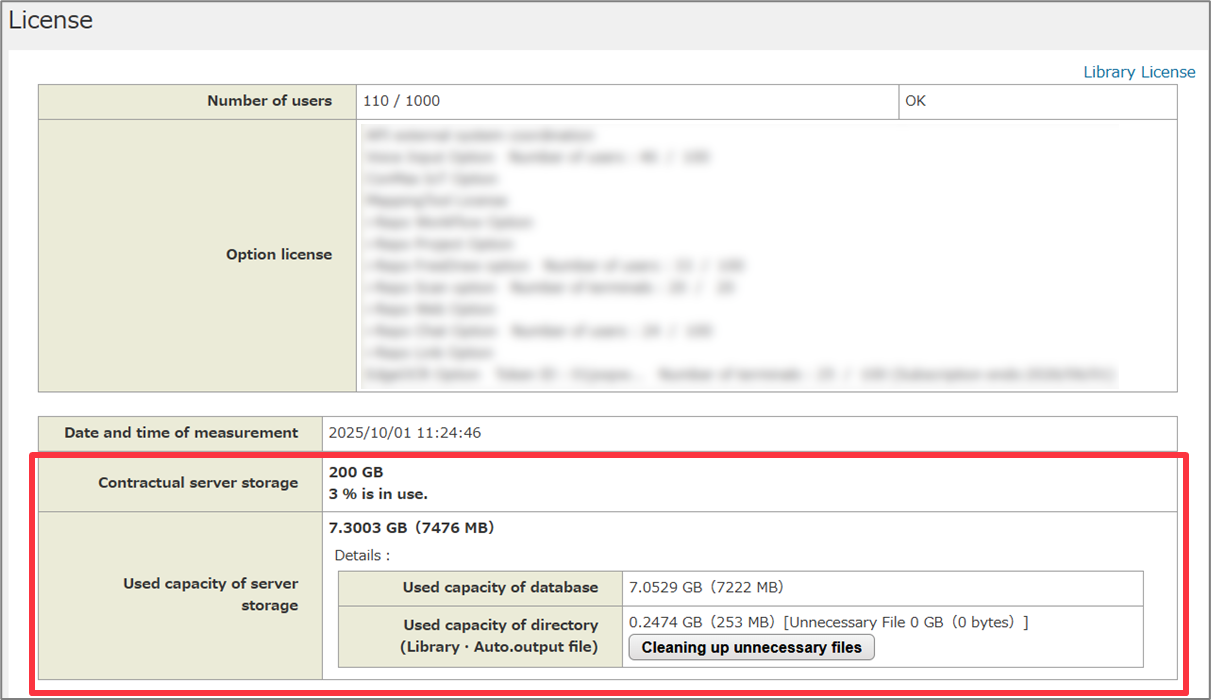Open the Library License link
The width and height of the screenshot is (1211, 700).
click(1139, 72)
